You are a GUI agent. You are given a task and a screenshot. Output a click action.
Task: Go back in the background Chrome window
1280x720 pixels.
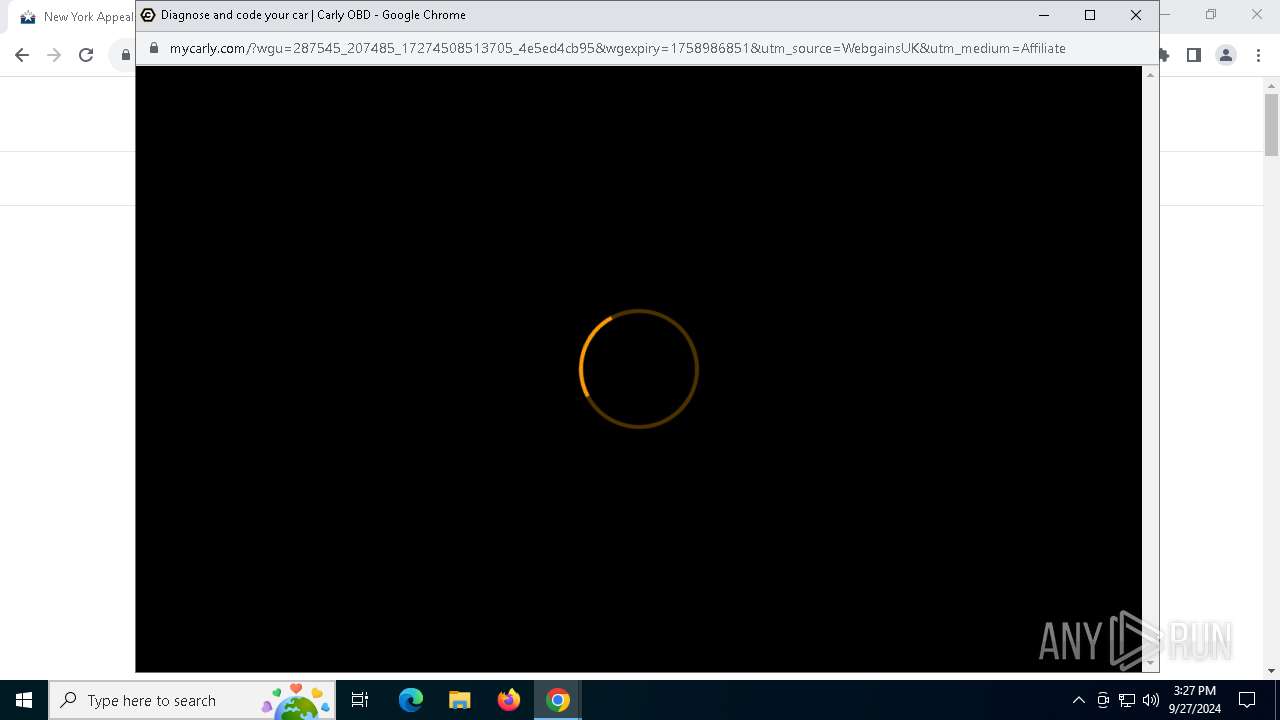pyautogui.click(x=22, y=55)
